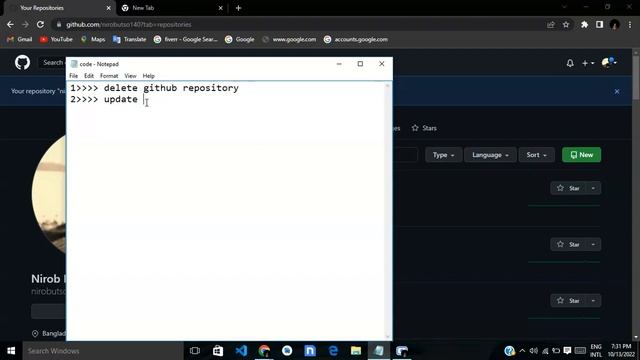Star the first listed repository

point(569,188)
